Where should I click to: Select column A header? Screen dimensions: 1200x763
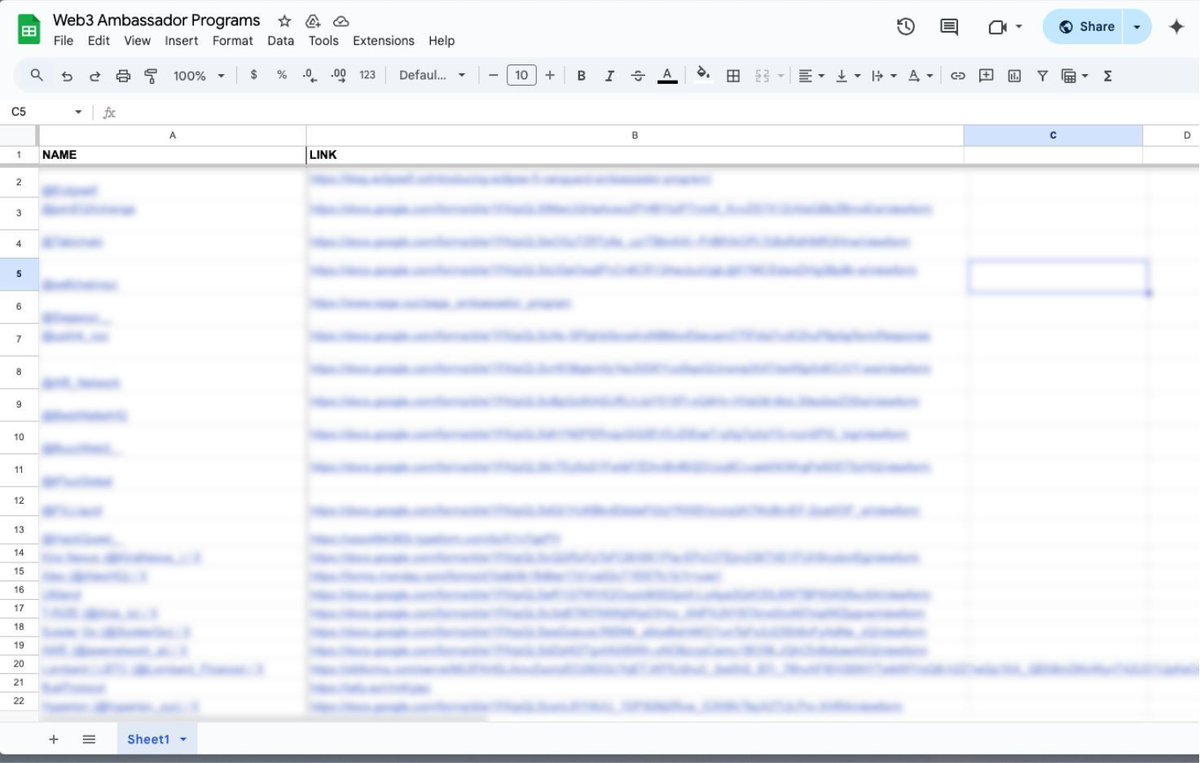173,135
